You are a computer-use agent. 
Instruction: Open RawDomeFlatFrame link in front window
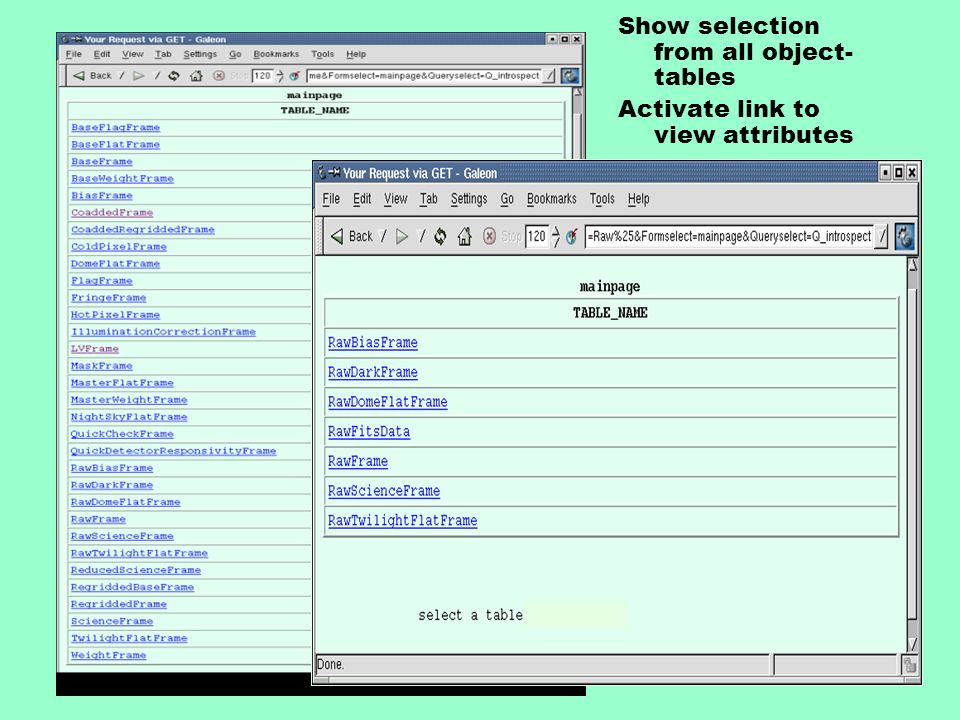[388, 402]
